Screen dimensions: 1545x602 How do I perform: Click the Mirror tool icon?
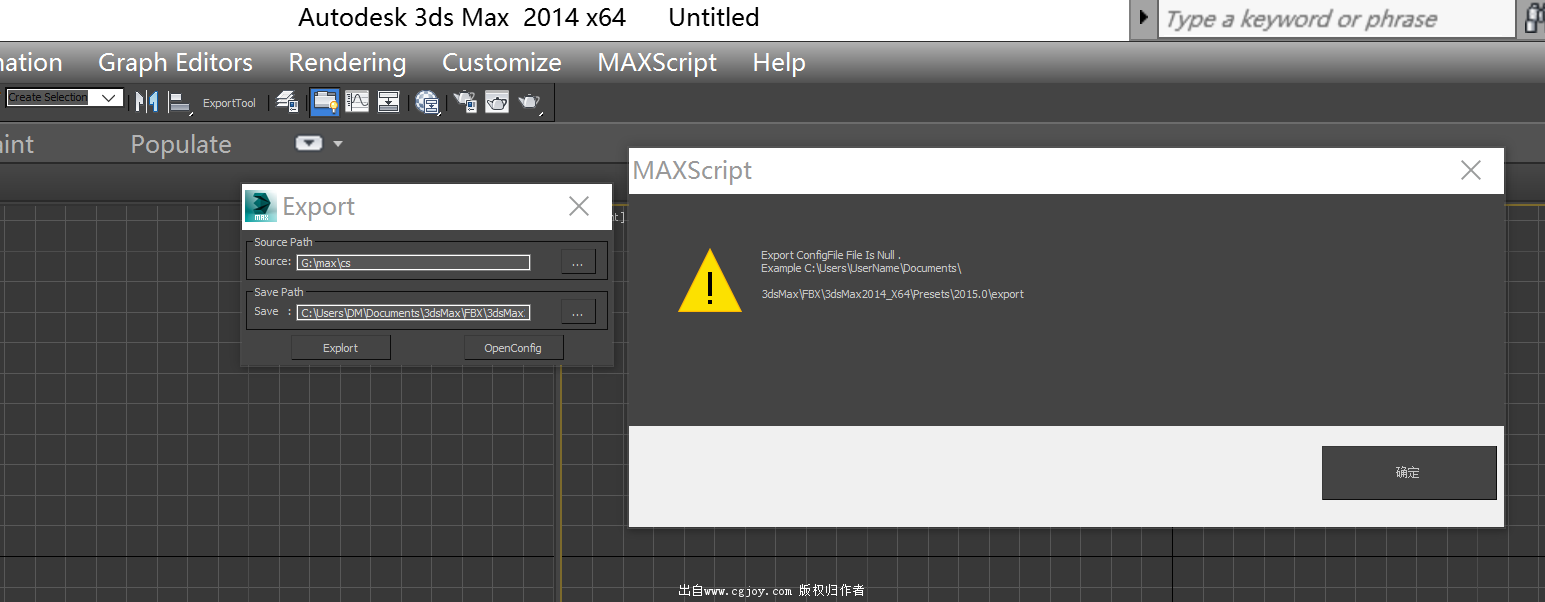click(x=147, y=102)
